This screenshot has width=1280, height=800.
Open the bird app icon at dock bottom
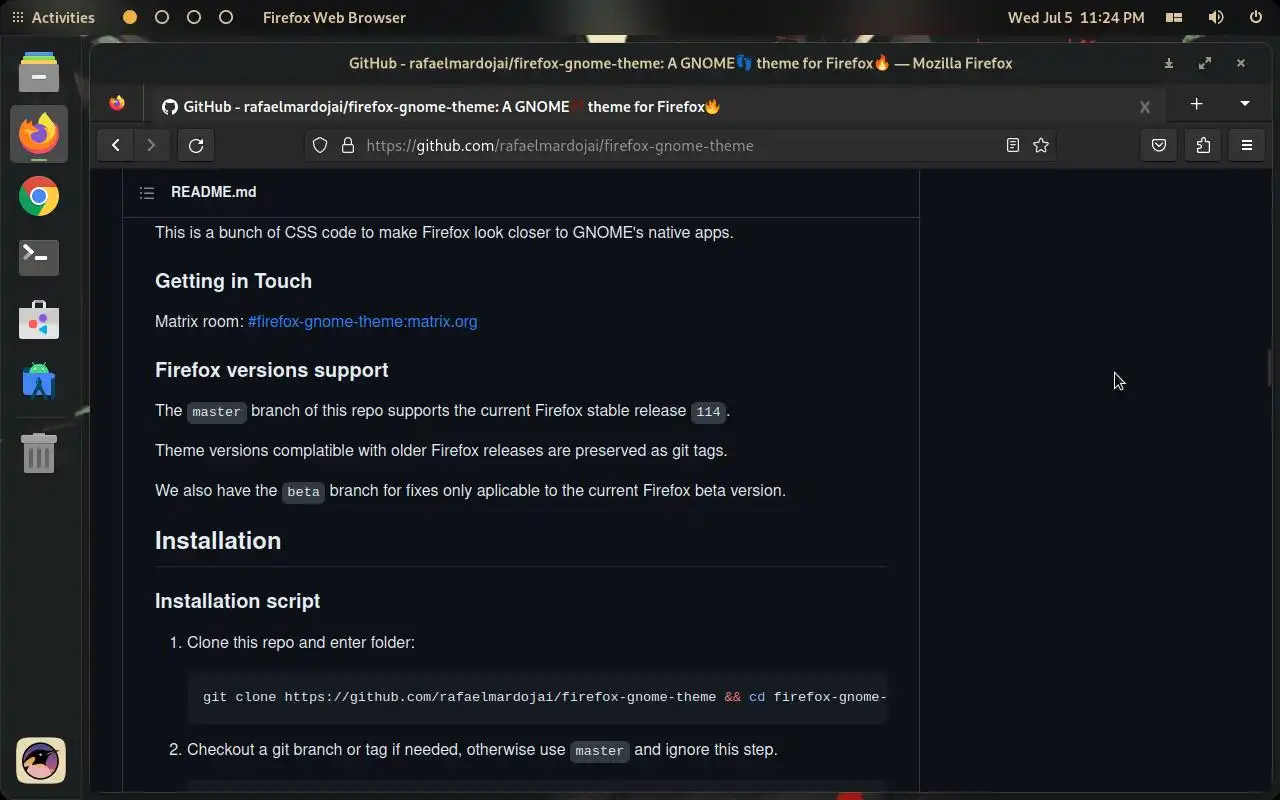pyautogui.click(x=41, y=761)
